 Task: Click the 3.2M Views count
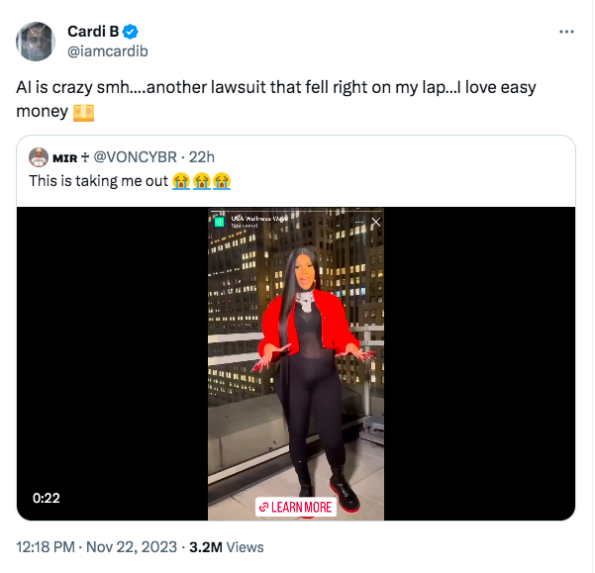coord(227,547)
